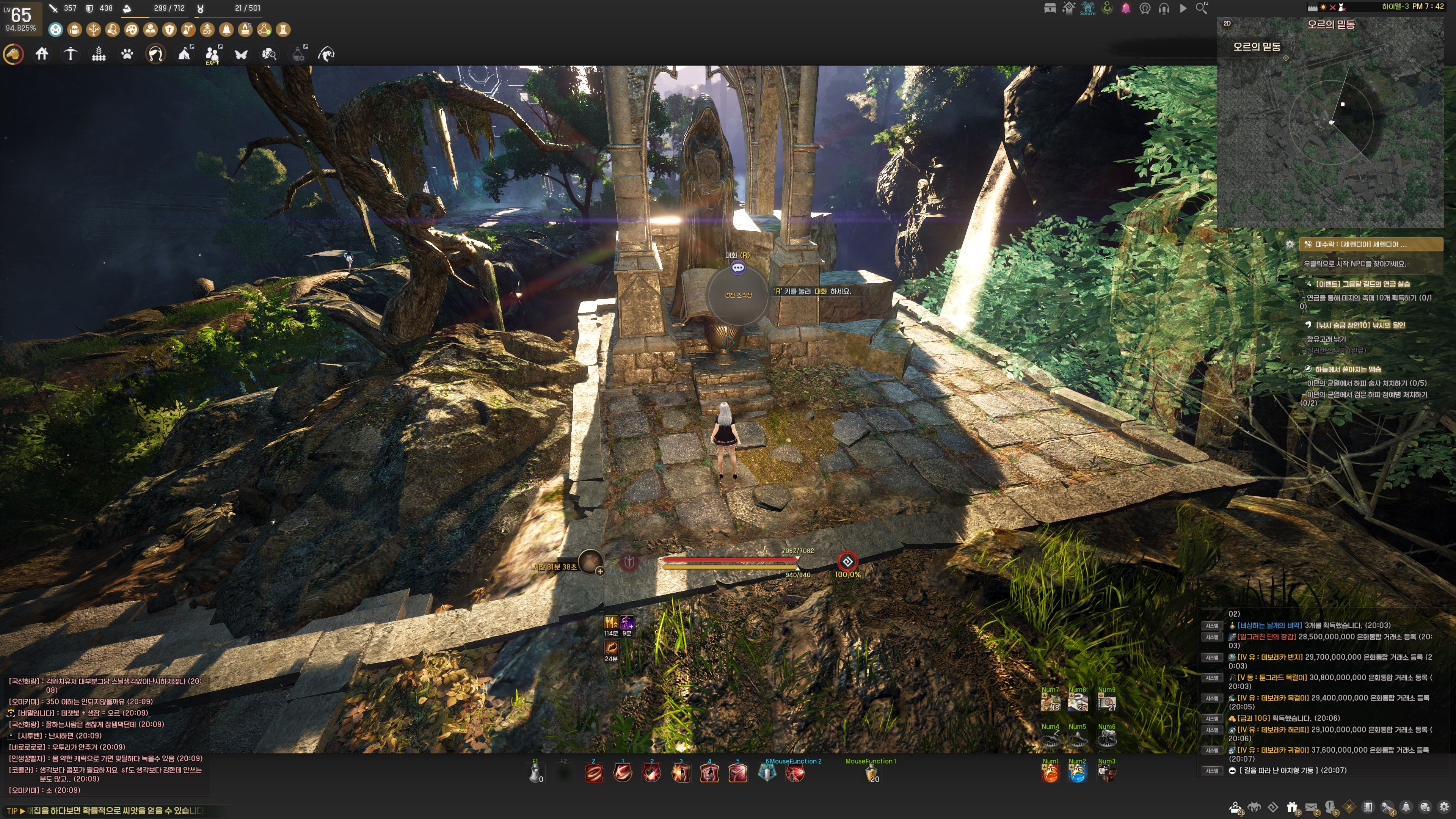Click the 데보레카 반지 item link in log
The image size is (1456, 819).
pyautogui.click(x=1270, y=657)
